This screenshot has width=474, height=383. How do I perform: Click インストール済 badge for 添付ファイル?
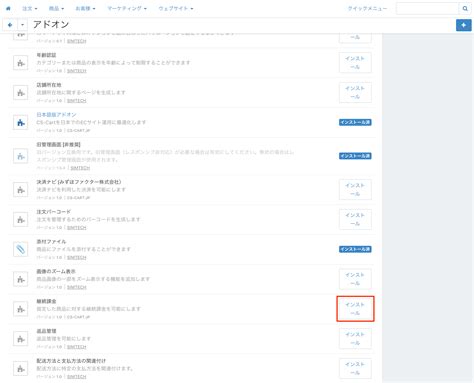355,249
